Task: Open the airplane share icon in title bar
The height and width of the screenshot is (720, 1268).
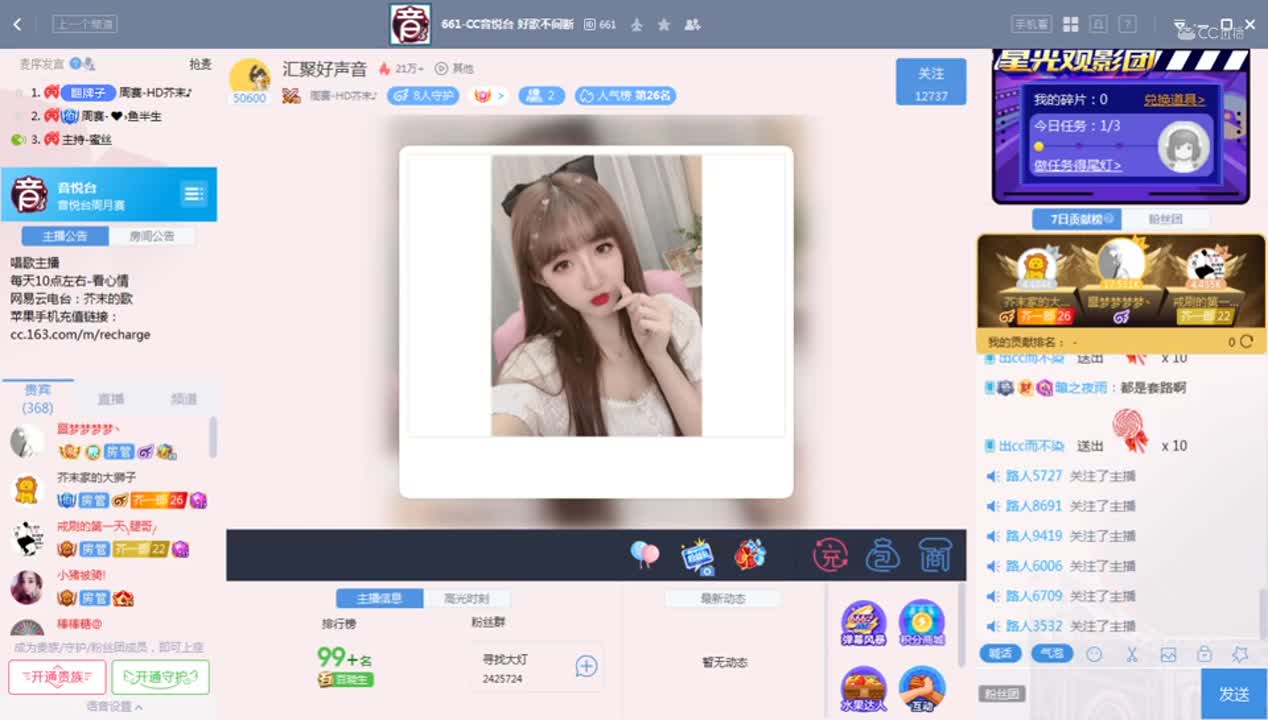Action: point(637,24)
